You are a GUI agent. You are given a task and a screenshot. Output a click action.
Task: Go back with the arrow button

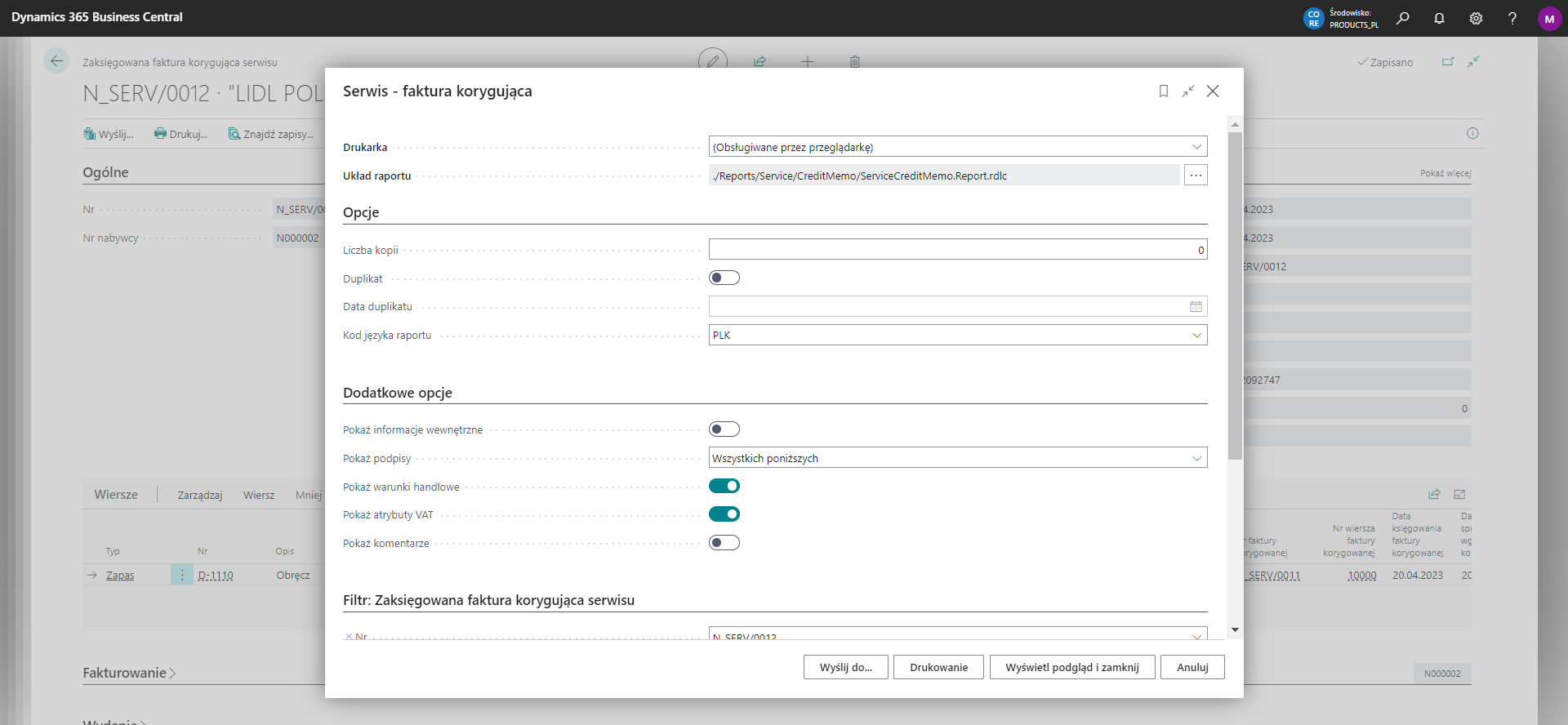coord(56,61)
